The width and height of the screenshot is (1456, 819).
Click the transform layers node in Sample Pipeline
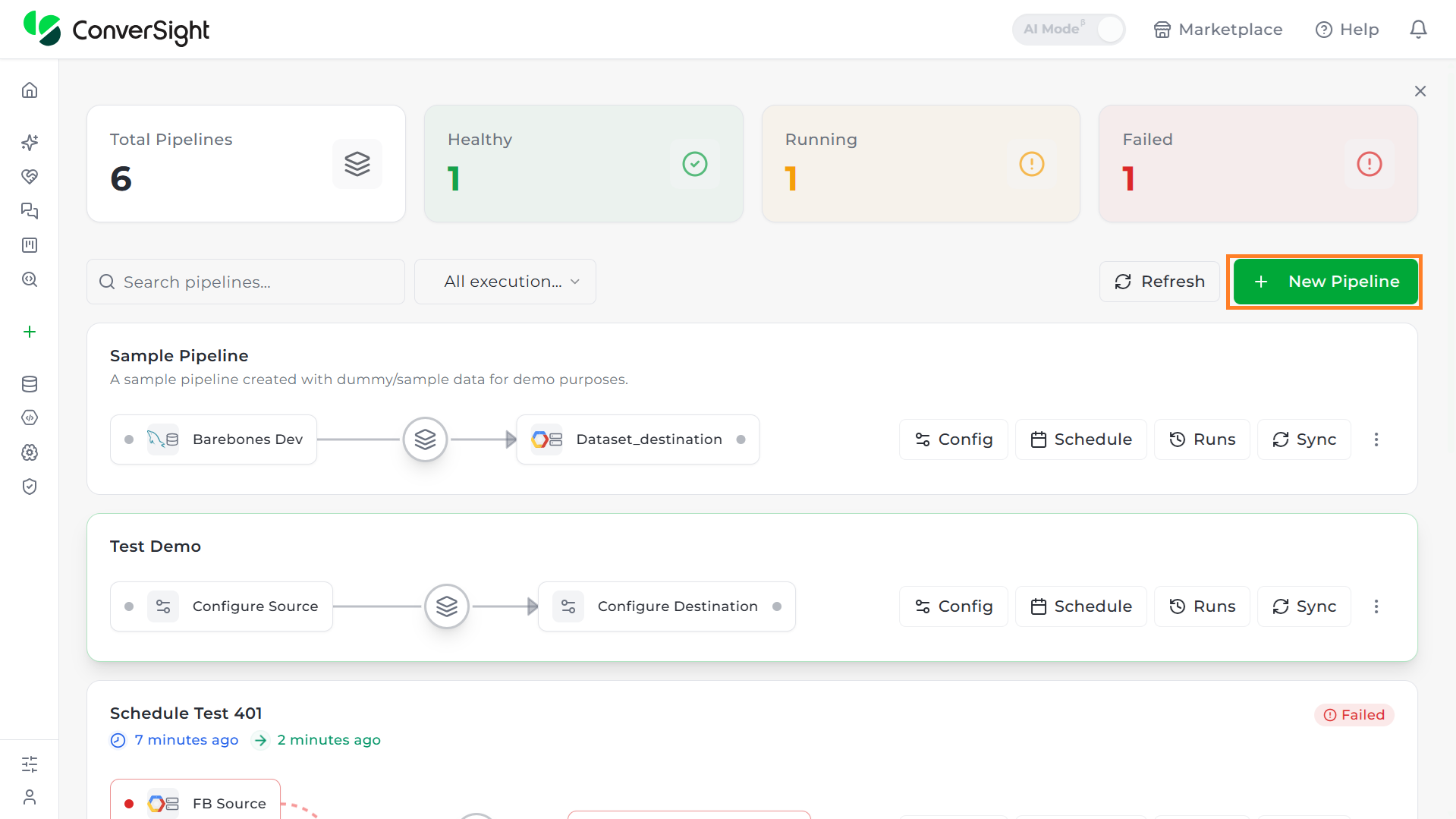[x=425, y=439]
